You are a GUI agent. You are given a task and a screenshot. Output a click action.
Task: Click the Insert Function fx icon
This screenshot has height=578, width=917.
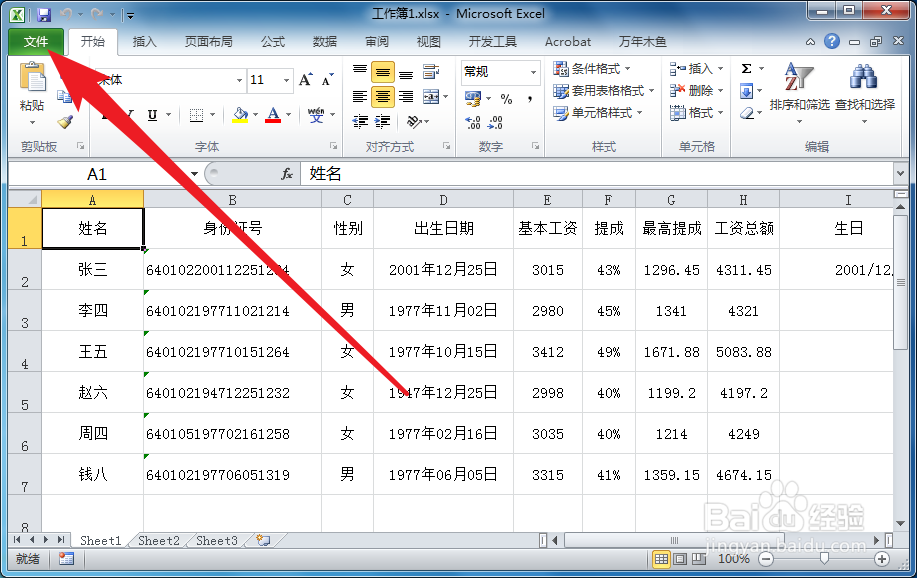(287, 174)
